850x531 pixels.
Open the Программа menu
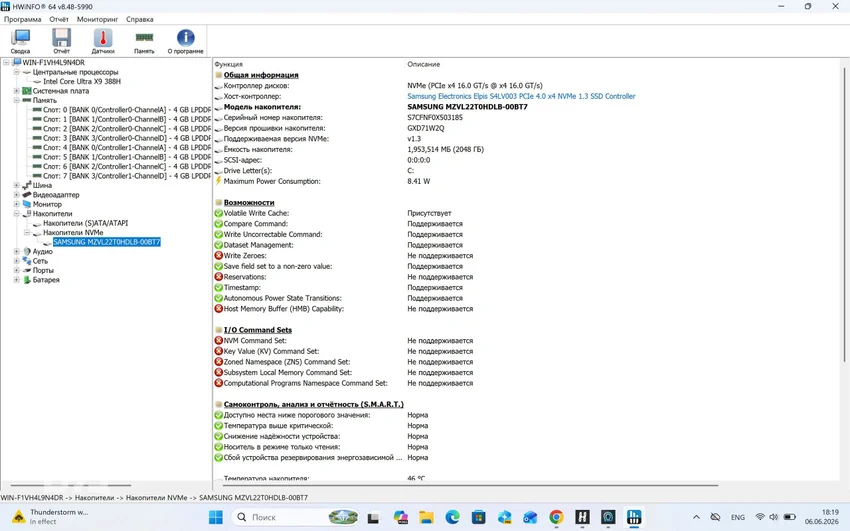[23, 19]
